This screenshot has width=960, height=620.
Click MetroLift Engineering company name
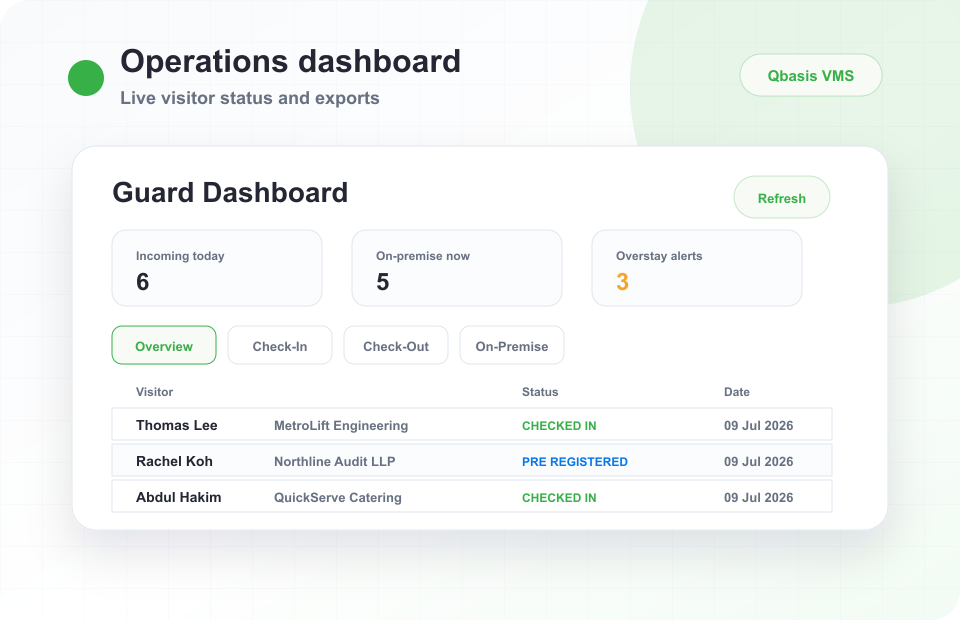(x=341, y=425)
